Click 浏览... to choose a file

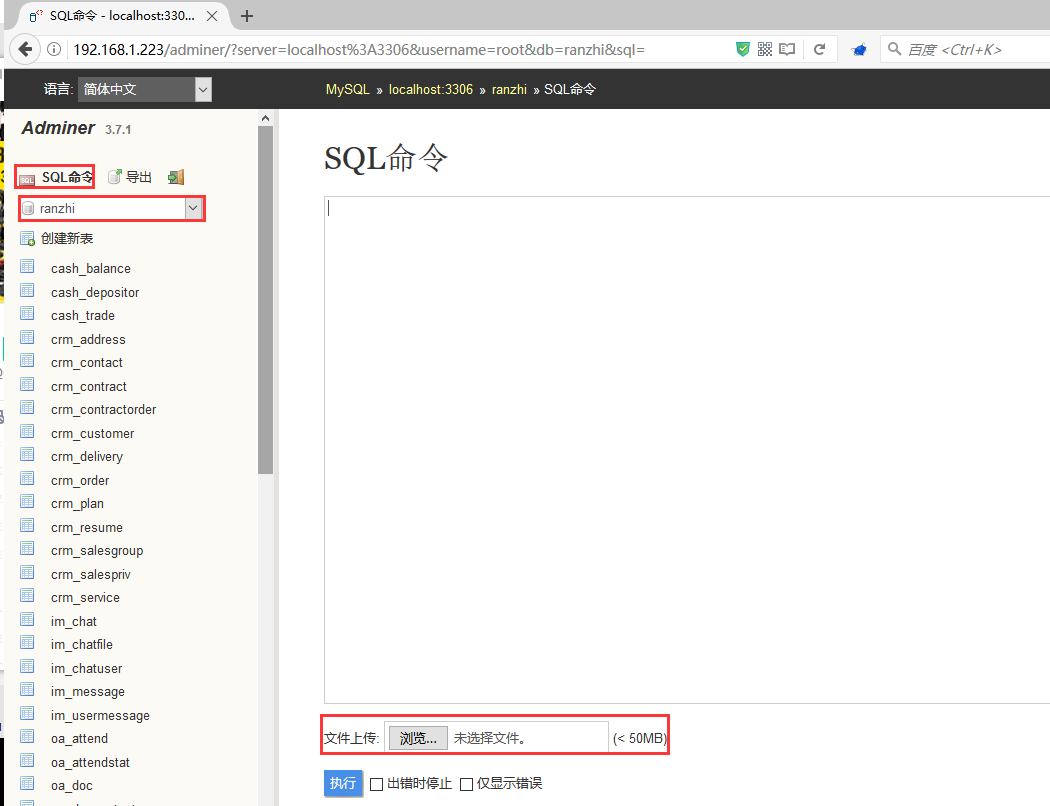[x=417, y=738]
